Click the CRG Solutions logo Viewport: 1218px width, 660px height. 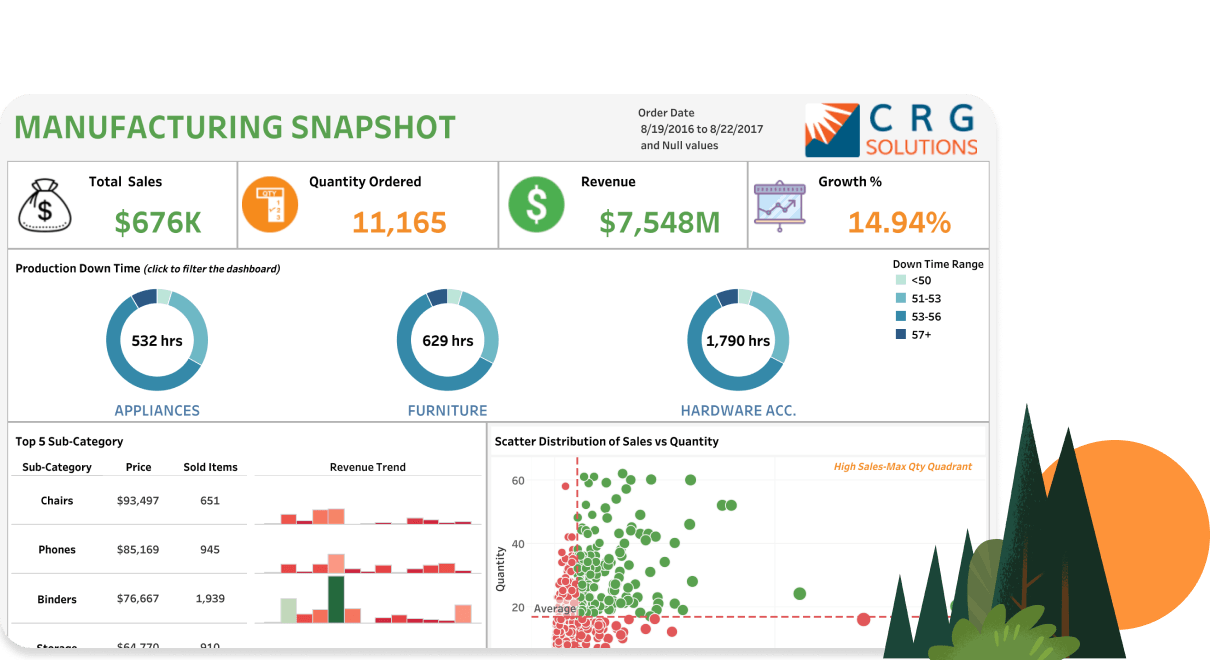(x=892, y=130)
